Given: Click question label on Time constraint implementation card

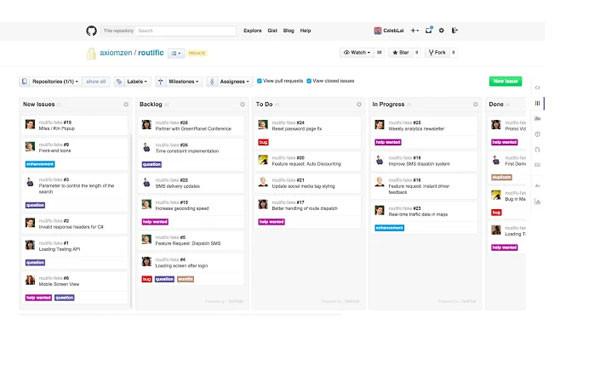Looking at the screenshot, I should click(152, 165).
